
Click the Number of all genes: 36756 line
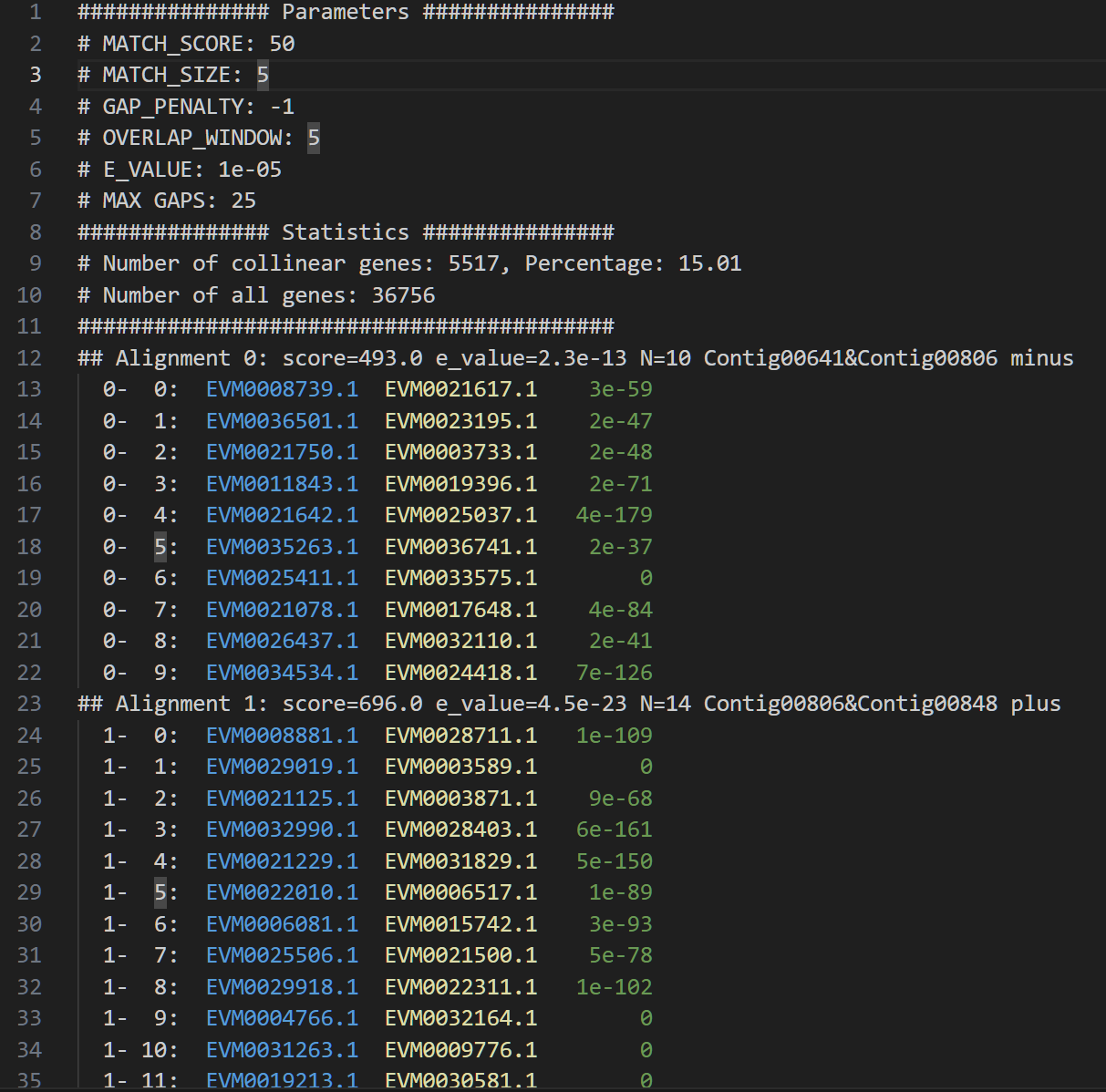pos(256,295)
